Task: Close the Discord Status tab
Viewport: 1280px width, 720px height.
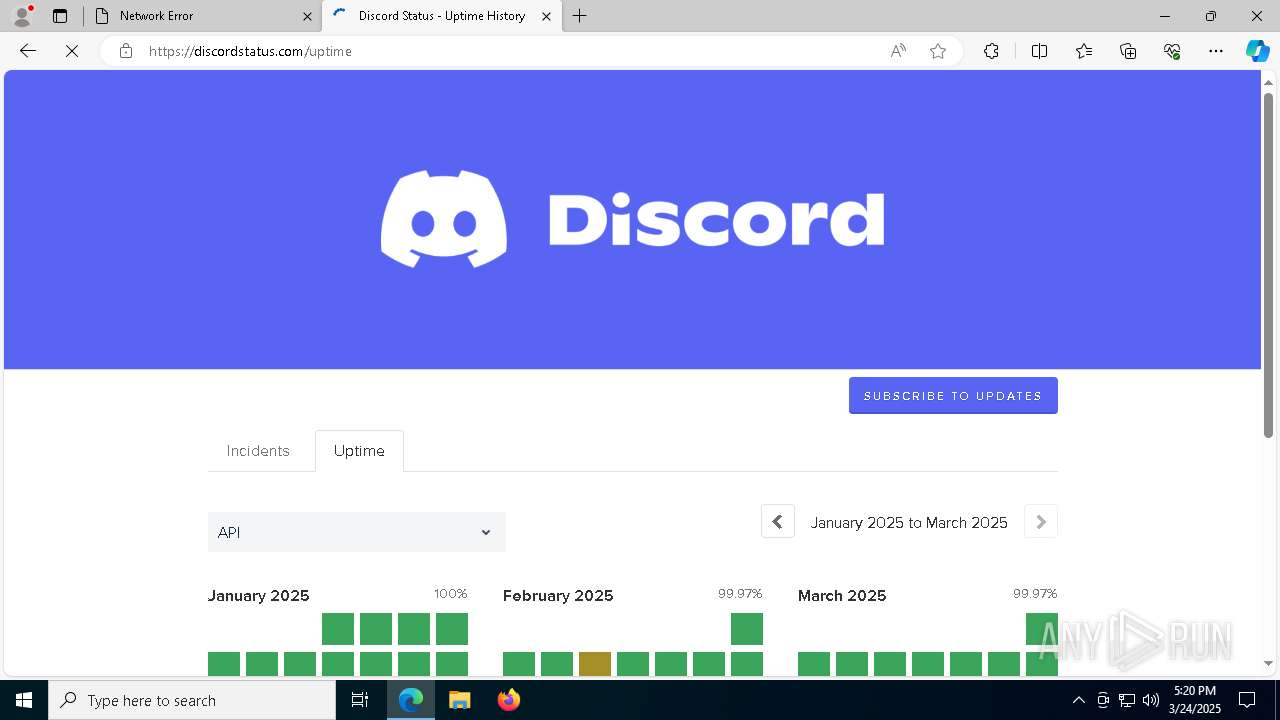Action: coord(546,16)
